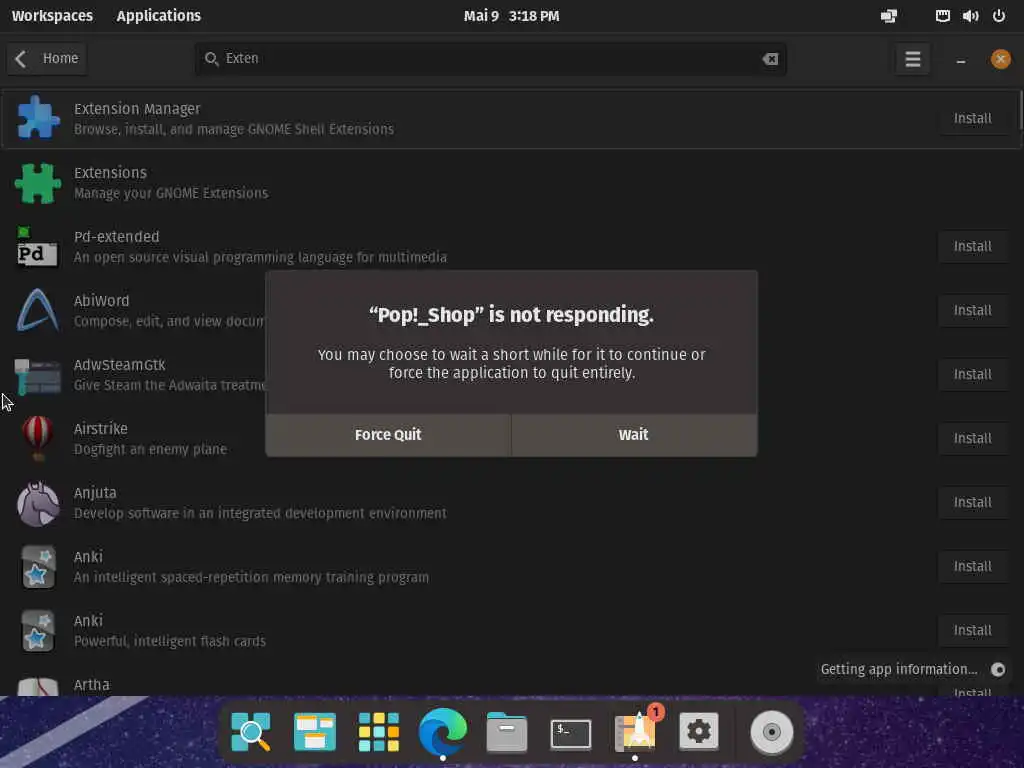1024x768 pixels.
Task: Open the Applications menu in the top bar
Action: [x=159, y=16]
